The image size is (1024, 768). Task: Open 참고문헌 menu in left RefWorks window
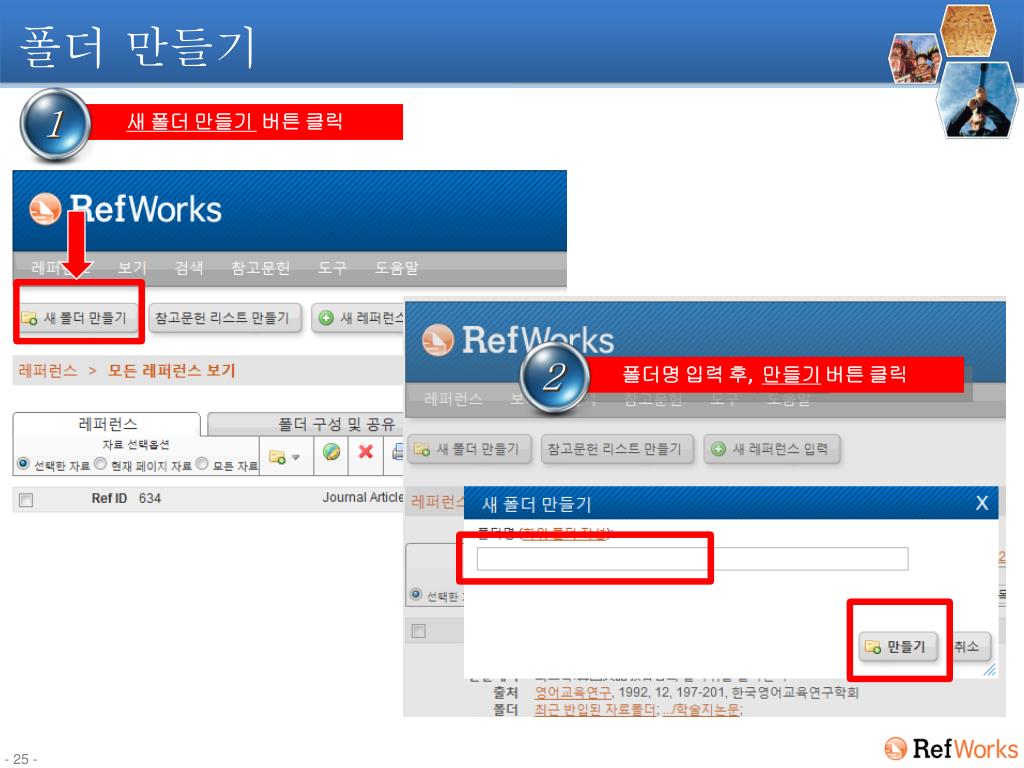point(261,268)
